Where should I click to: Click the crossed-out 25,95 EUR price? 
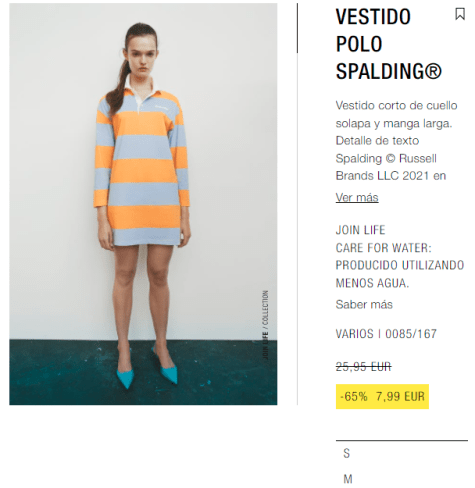363,367
